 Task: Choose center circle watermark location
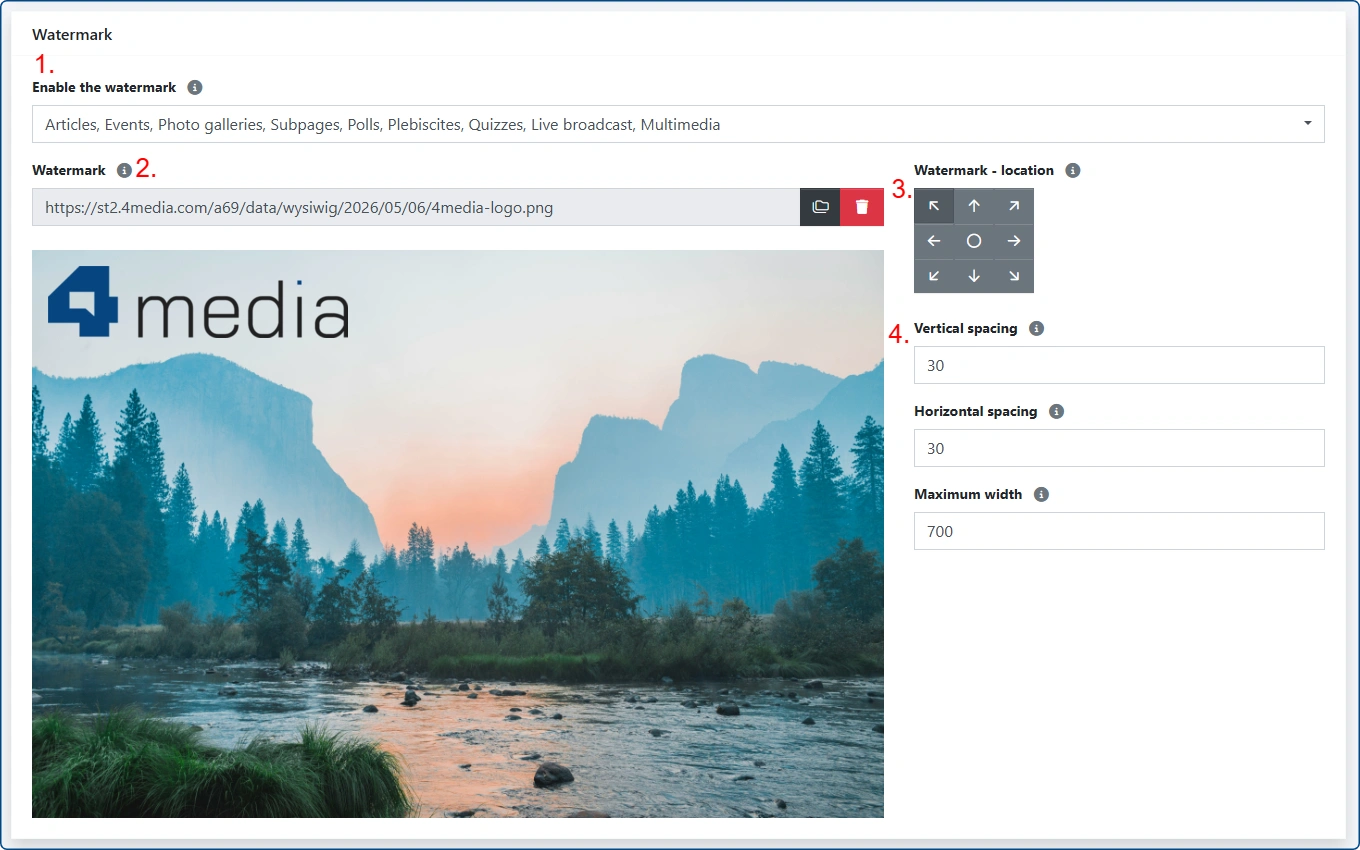coord(974,241)
